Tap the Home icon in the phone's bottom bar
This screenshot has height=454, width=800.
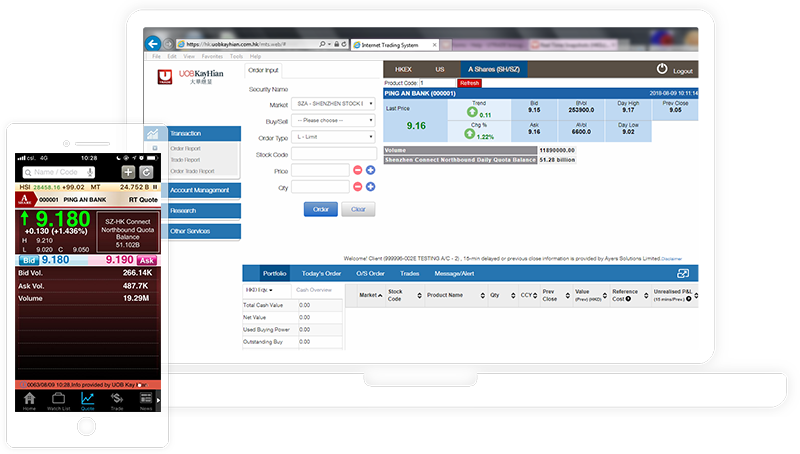pyautogui.click(x=30, y=400)
